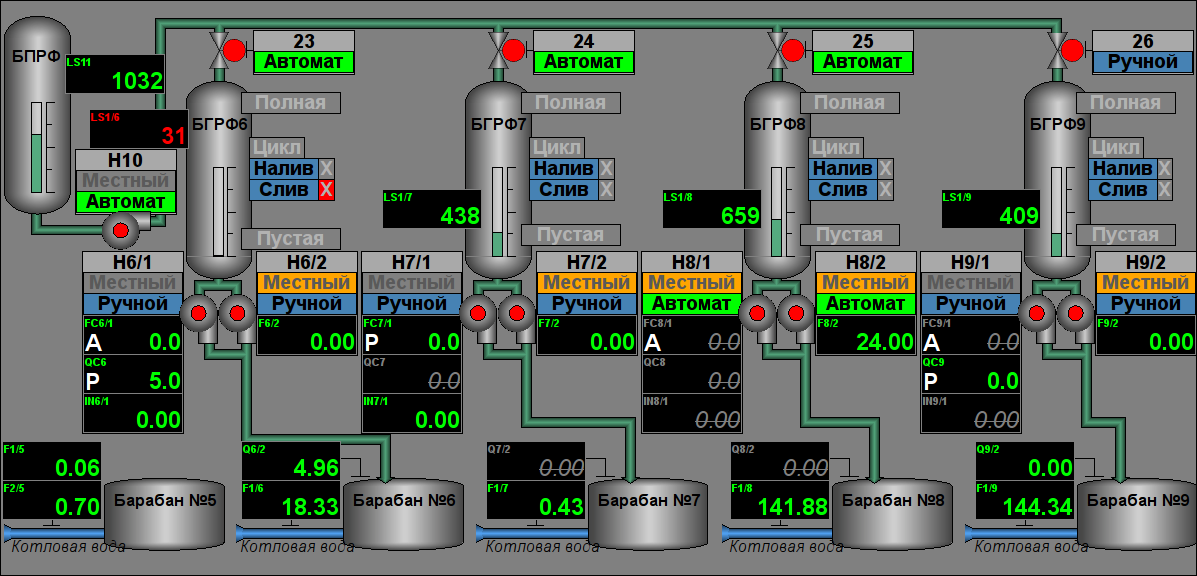Click the БПРФ tank level gauge bar
Image resolution: width=1197 pixels, height=576 pixels.
click(x=37, y=147)
